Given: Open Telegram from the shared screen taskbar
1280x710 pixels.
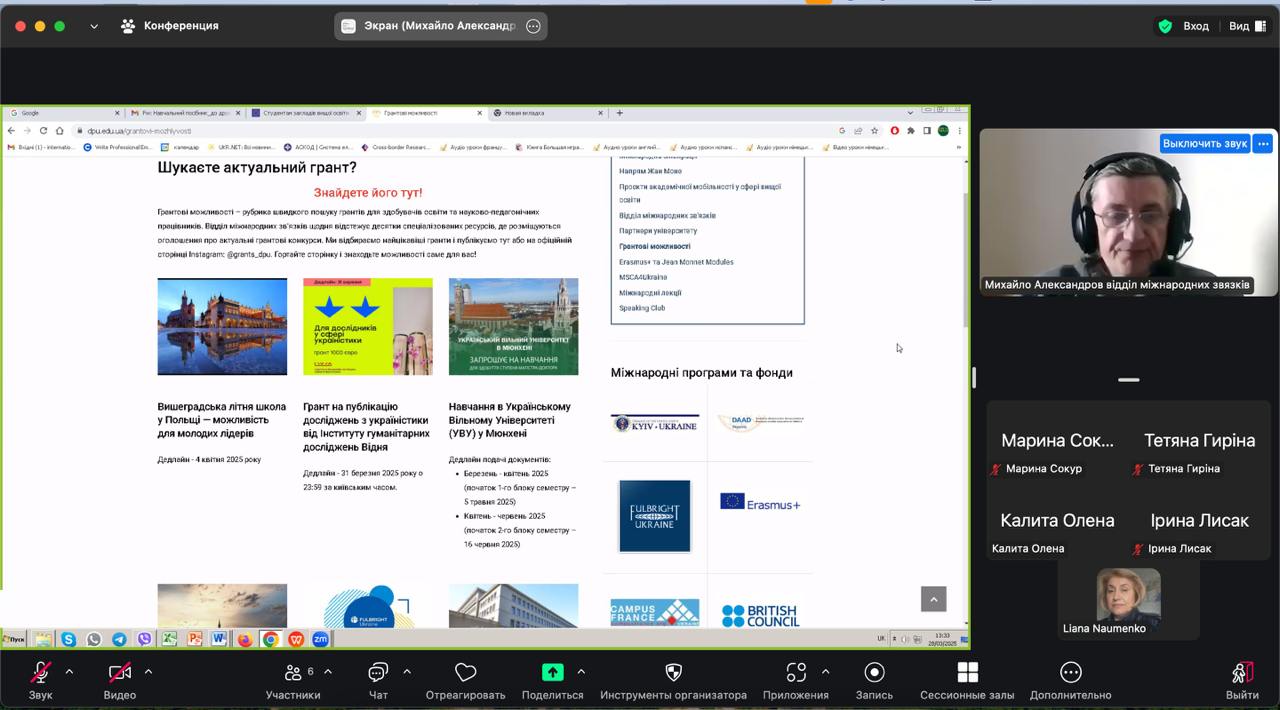Looking at the screenshot, I should 119,639.
